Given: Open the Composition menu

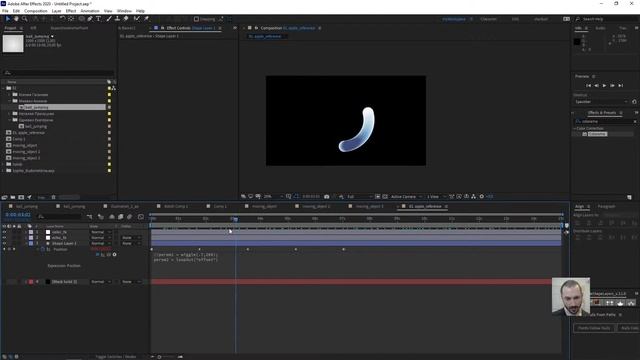Looking at the screenshot, I should (x=36, y=11).
